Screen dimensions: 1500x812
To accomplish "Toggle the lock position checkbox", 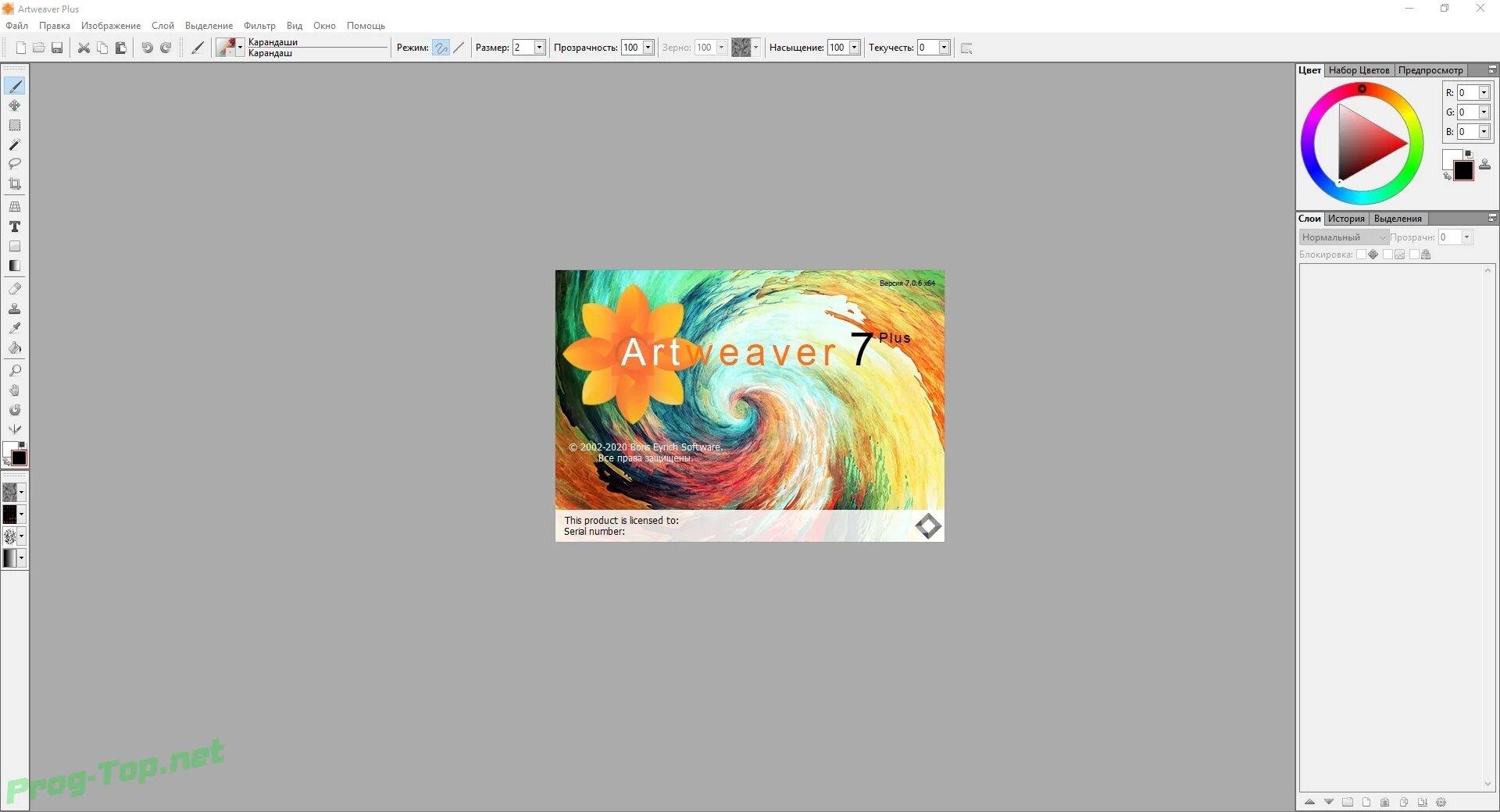I will tap(1362, 255).
